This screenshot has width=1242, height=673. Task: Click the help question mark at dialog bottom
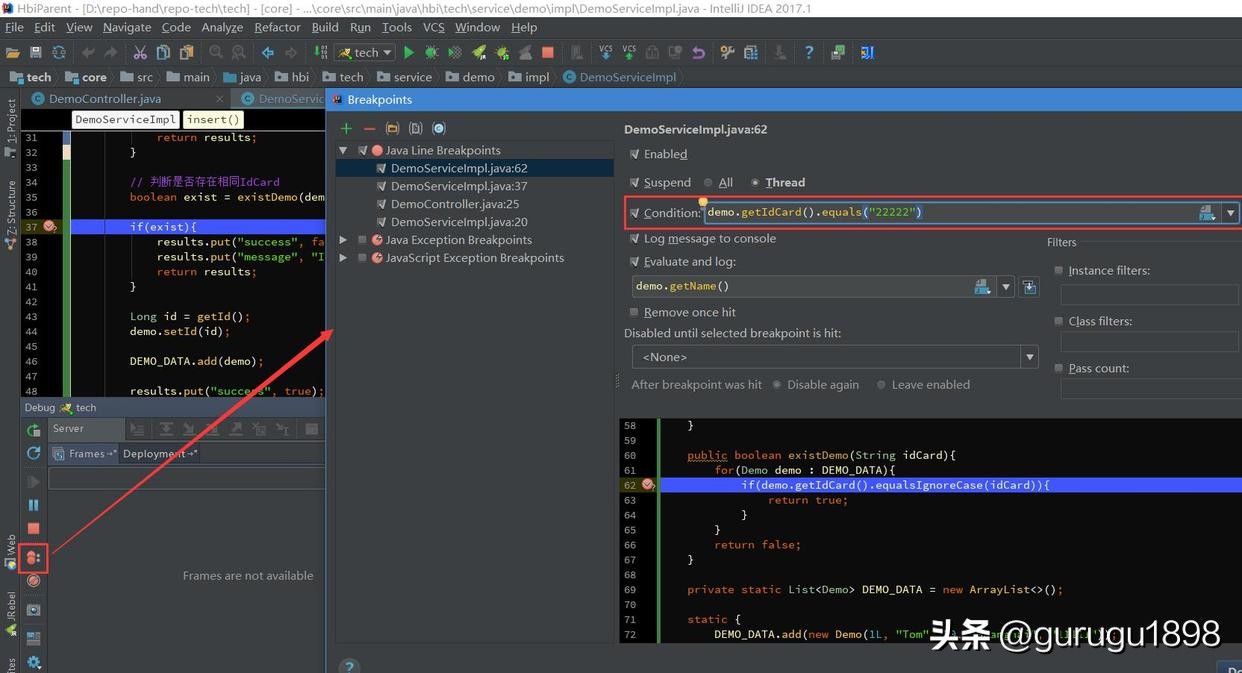tap(348, 666)
